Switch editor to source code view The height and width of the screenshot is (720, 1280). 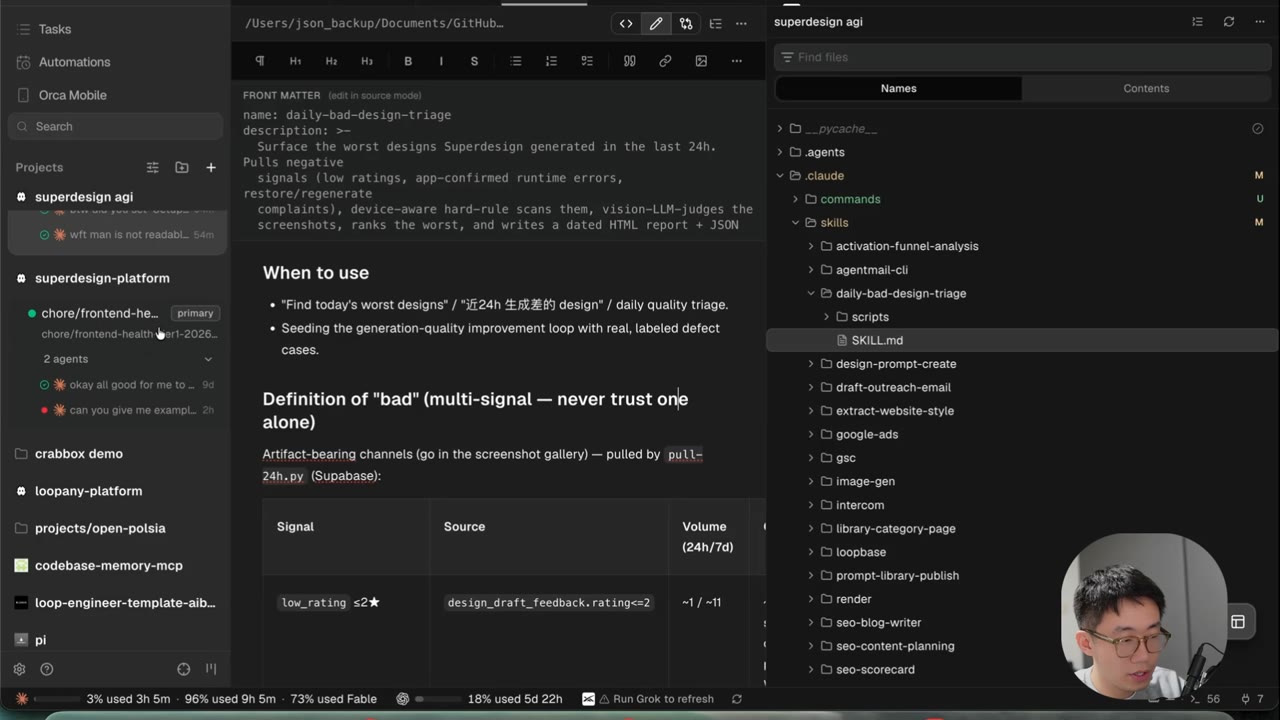[626, 23]
